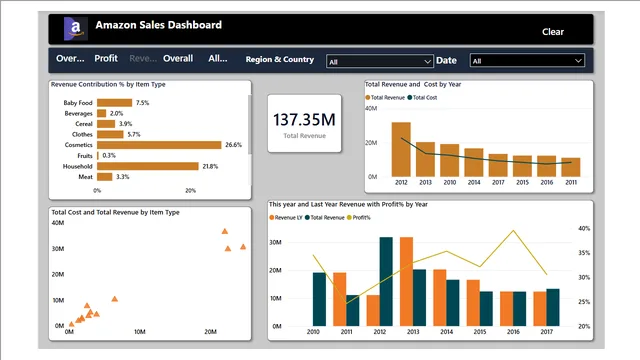Click the Clear button
640x360 pixels.
pos(553,32)
